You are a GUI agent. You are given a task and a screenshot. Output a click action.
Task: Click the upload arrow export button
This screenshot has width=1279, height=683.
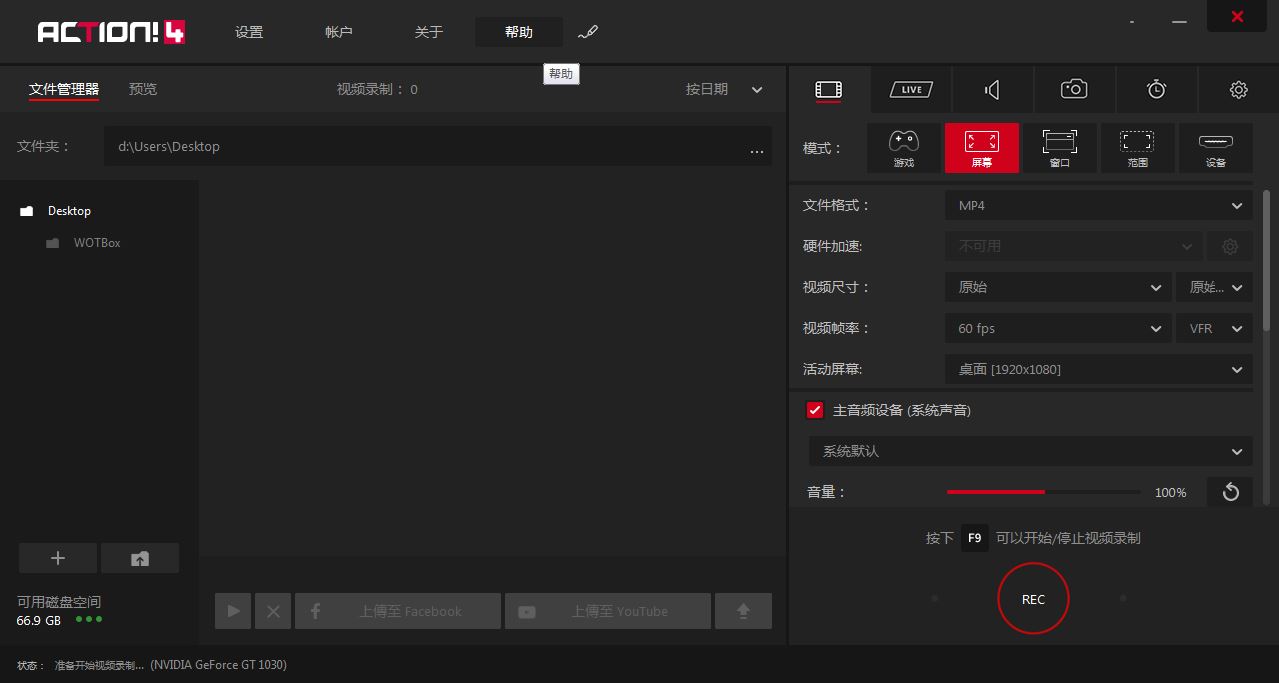(743, 611)
